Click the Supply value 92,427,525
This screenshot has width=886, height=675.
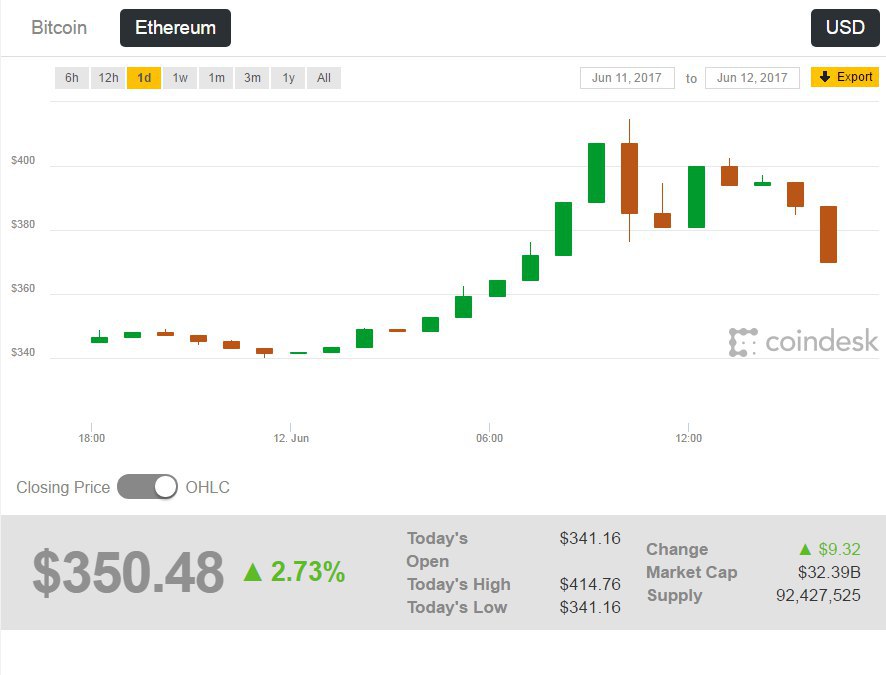click(x=818, y=595)
